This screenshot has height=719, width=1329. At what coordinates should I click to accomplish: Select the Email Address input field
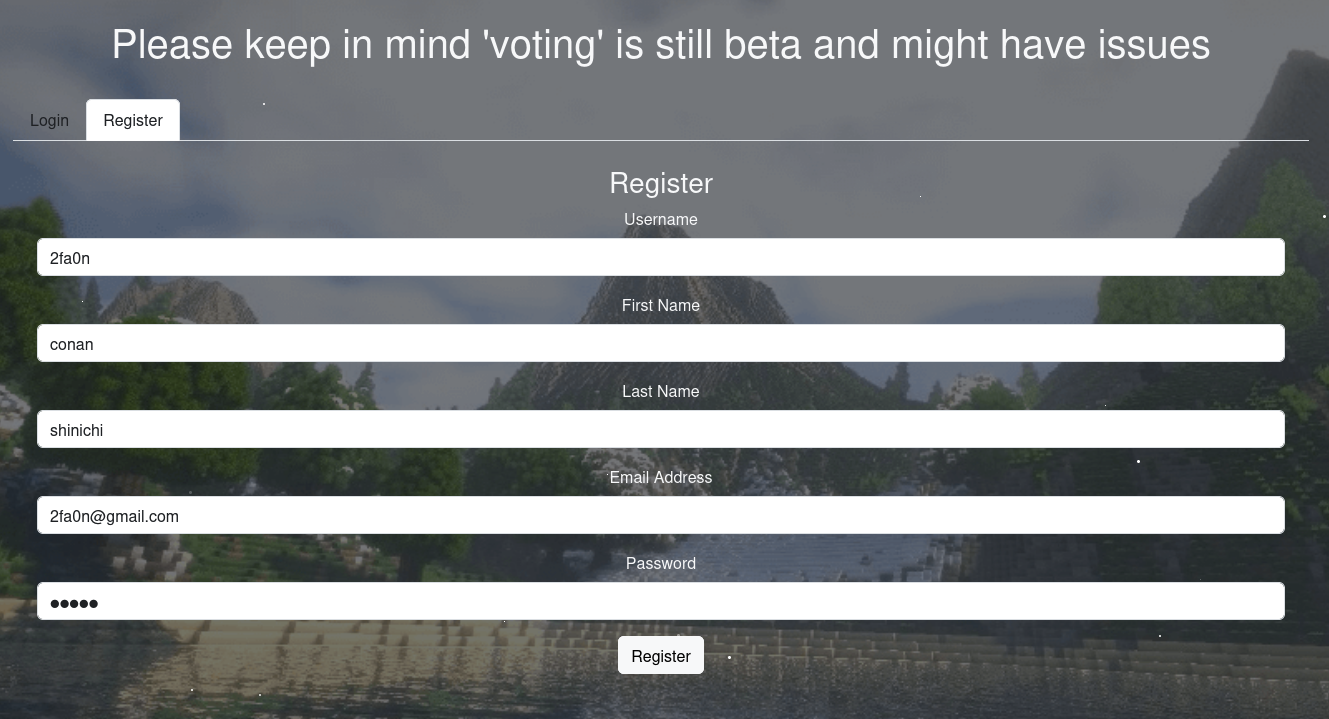click(x=661, y=515)
